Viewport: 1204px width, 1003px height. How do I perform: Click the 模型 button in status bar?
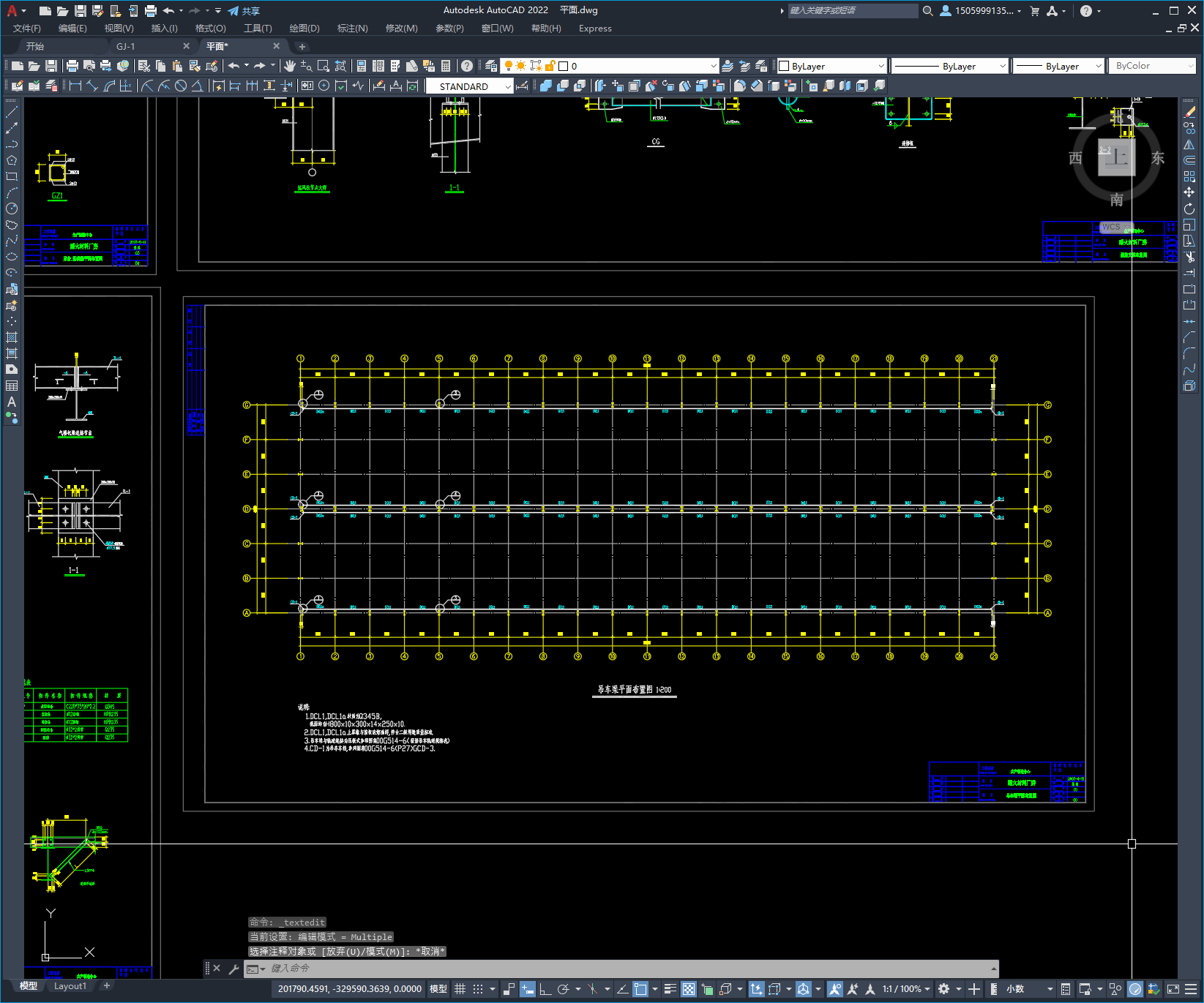point(438,989)
